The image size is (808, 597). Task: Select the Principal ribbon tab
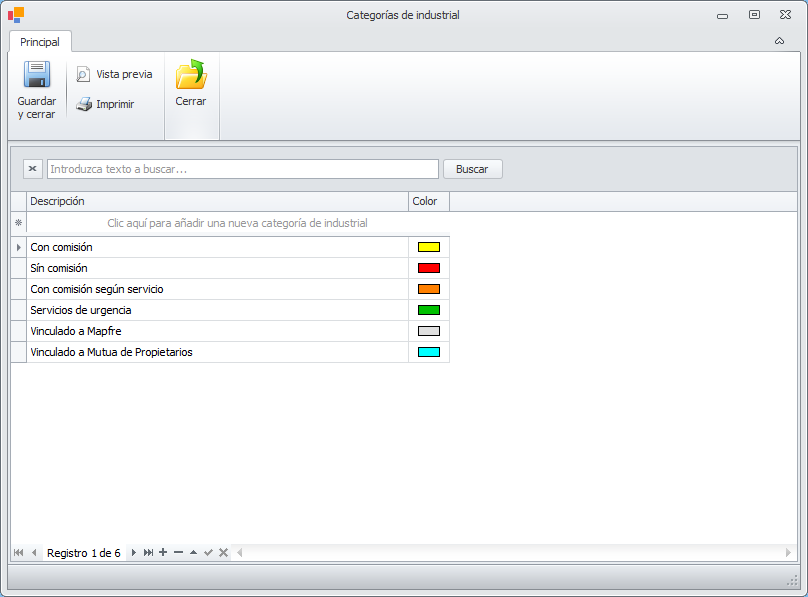tap(40, 42)
